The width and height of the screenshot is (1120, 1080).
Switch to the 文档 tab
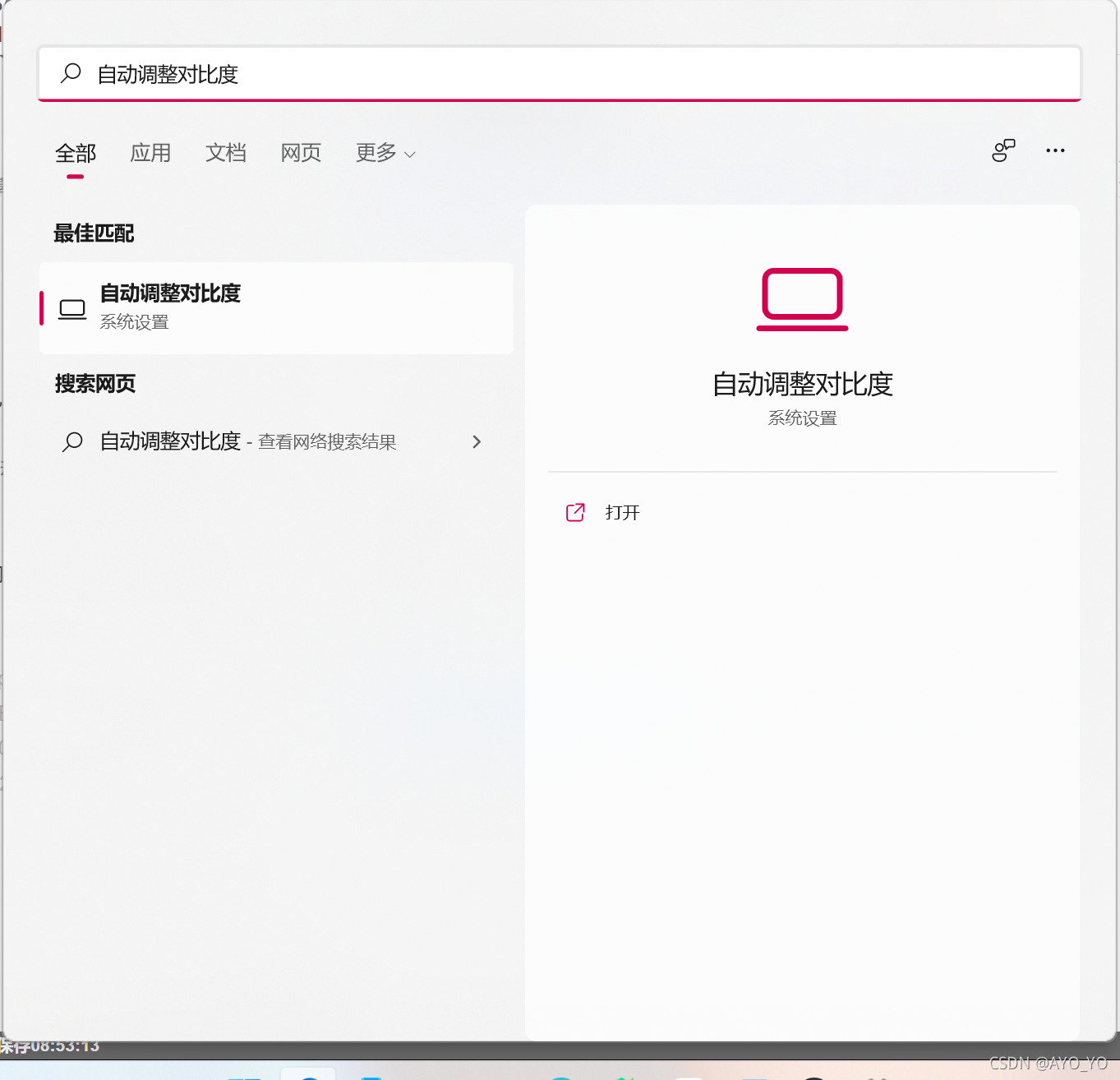(226, 153)
